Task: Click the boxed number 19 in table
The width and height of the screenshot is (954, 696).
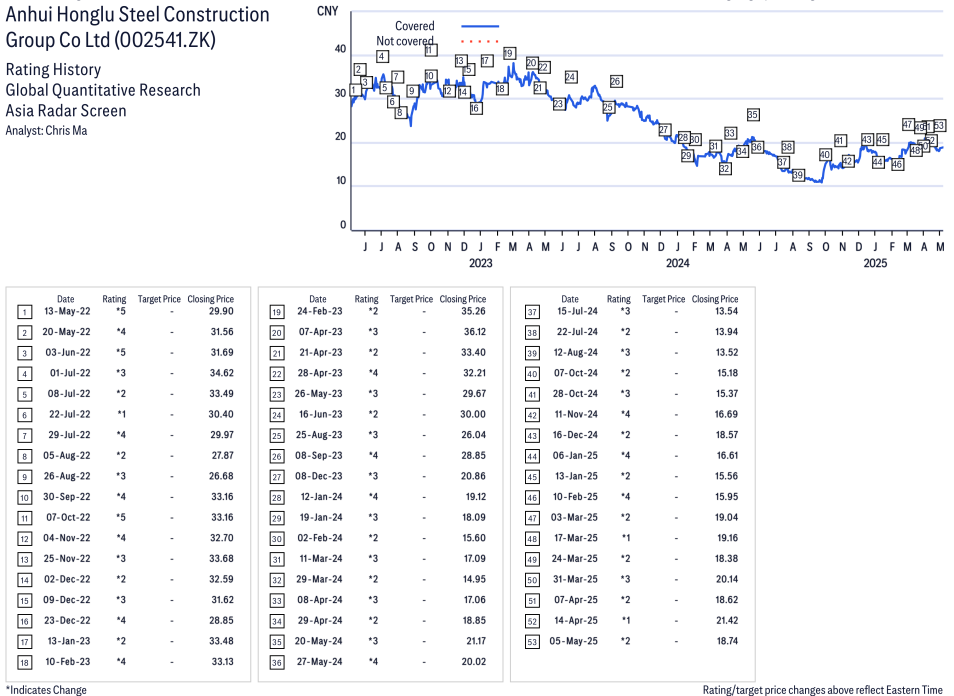Action: point(277,312)
